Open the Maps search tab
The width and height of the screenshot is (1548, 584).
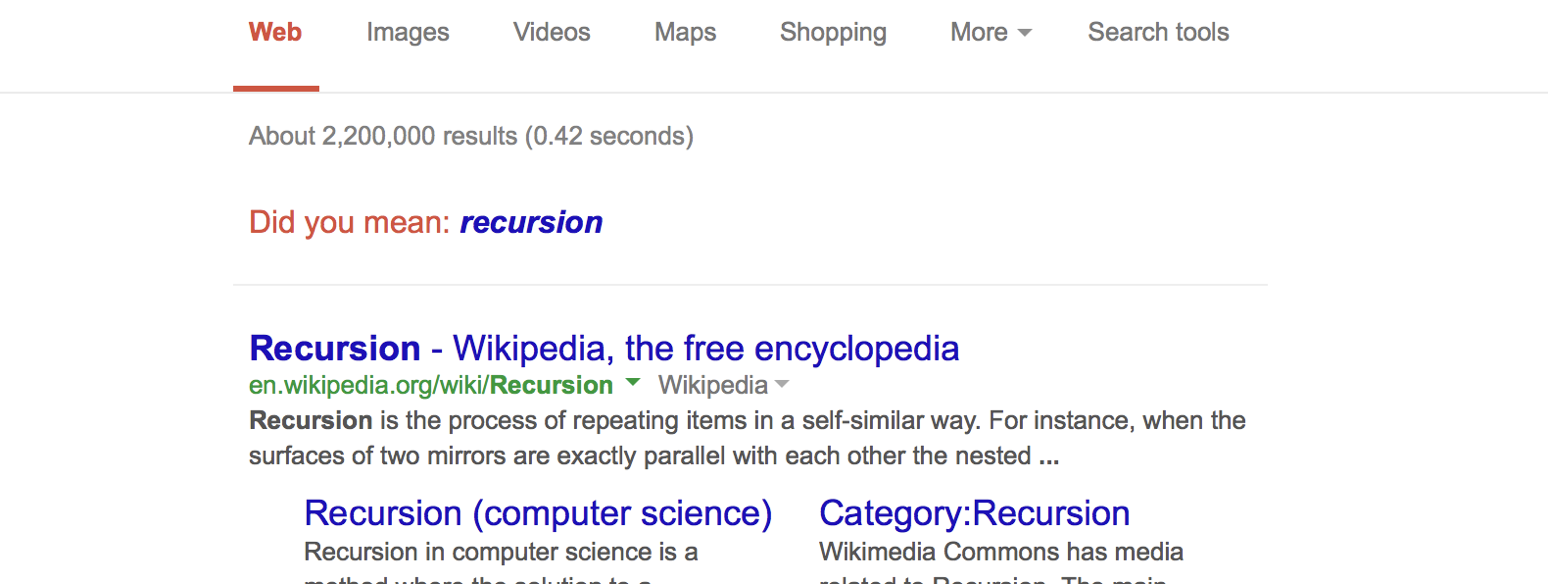tap(684, 32)
